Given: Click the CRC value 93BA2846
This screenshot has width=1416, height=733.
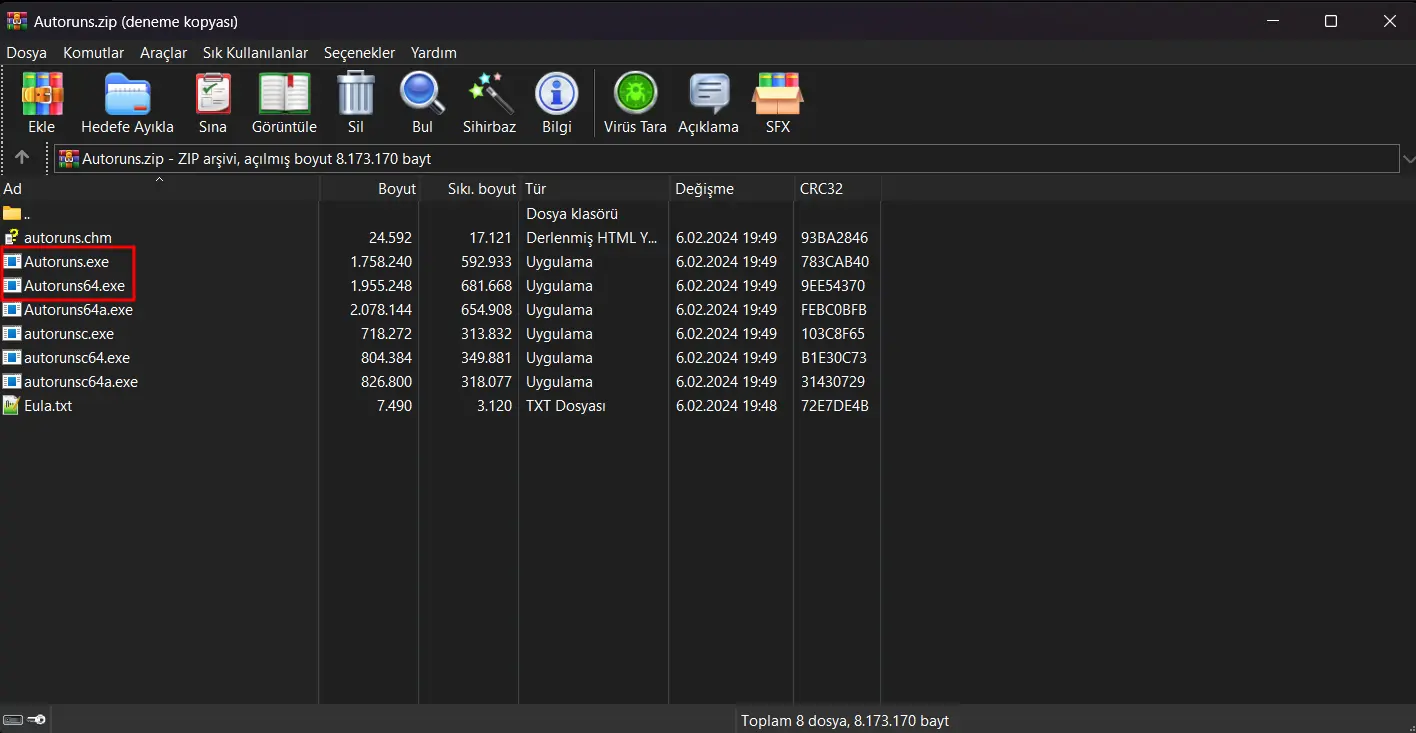Looking at the screenshot, I should [834, 238].
